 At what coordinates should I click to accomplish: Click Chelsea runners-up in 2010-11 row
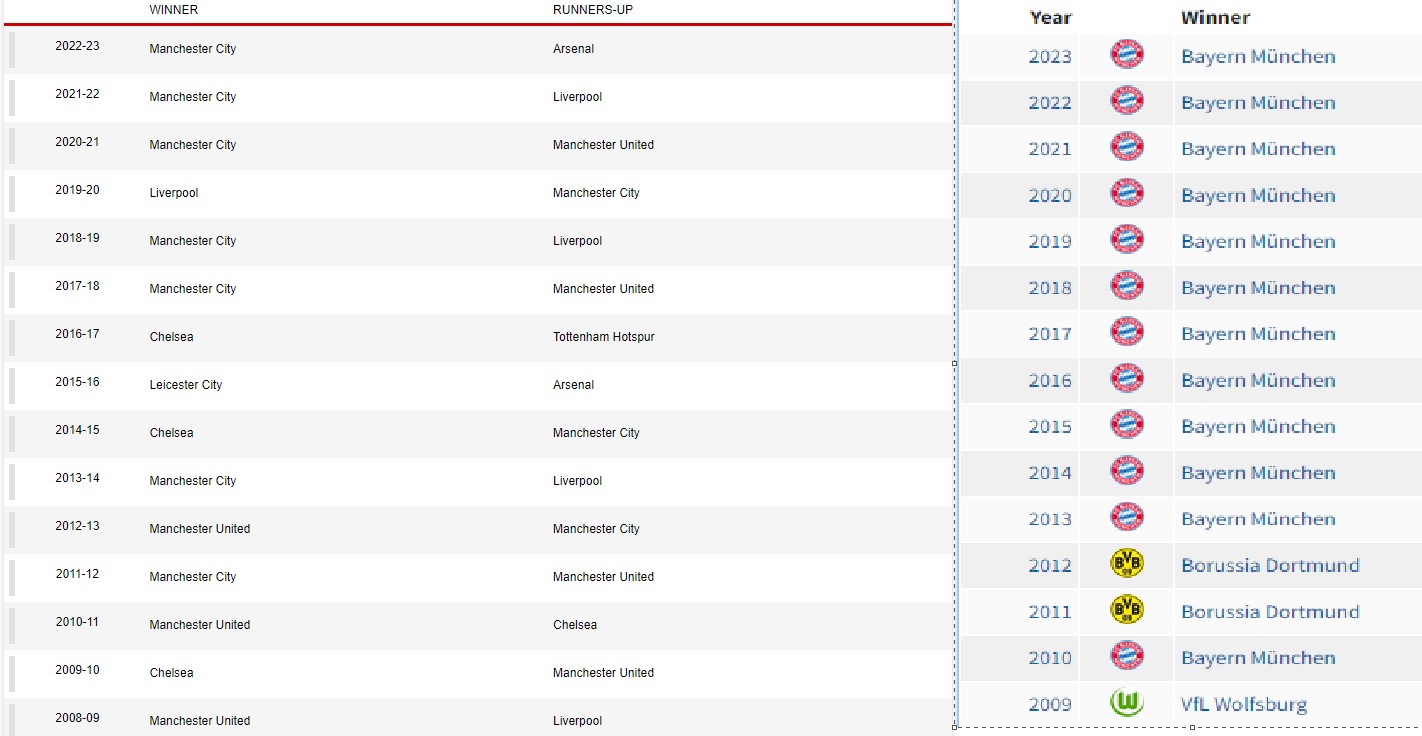coord(575,625)
